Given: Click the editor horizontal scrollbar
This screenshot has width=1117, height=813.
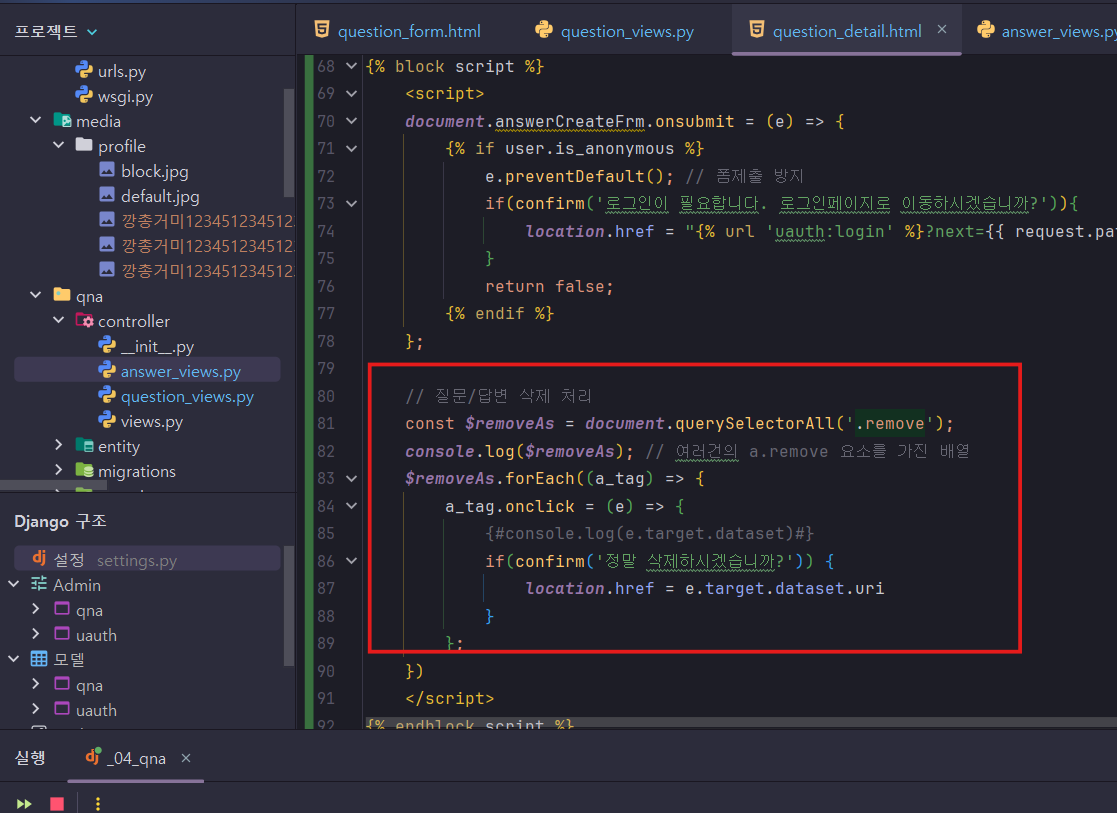Looking at the screenshot, I should (741, 723).
